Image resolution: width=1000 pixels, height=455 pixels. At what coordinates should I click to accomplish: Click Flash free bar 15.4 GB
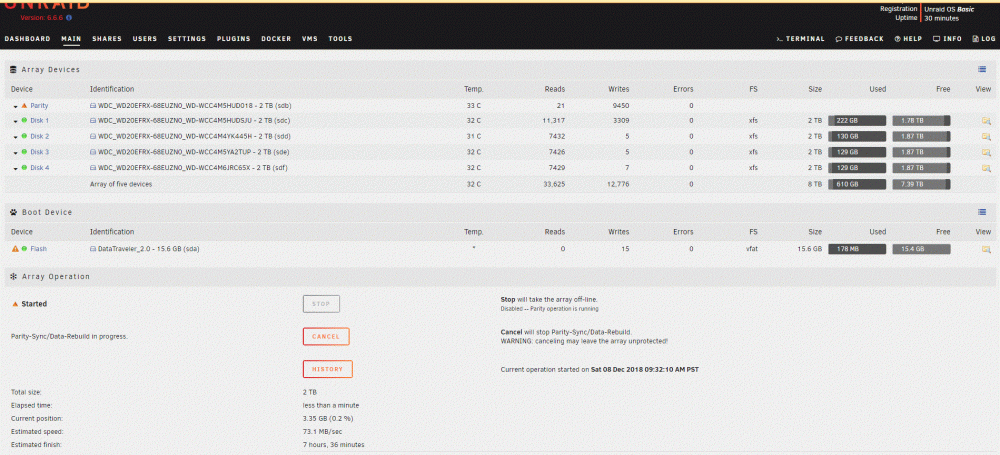coord(922,249)
